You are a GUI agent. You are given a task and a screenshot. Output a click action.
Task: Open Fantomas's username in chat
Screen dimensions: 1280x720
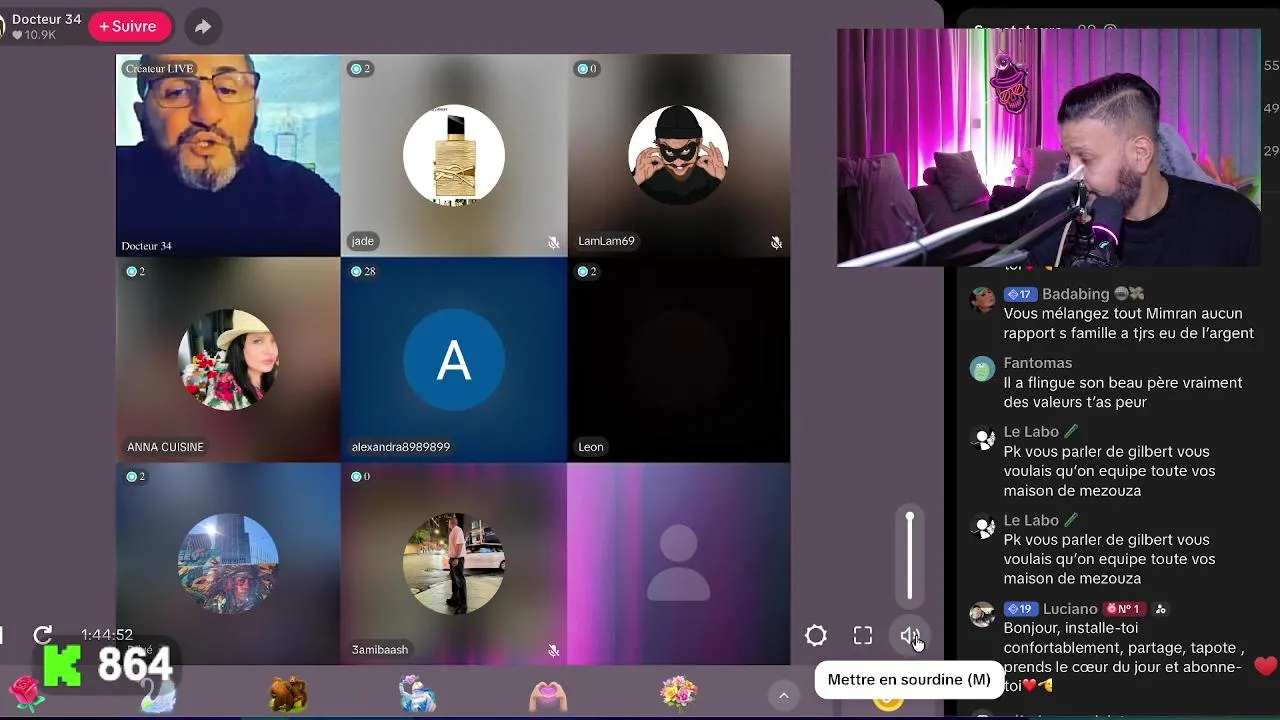click(x=1038, y=363)
